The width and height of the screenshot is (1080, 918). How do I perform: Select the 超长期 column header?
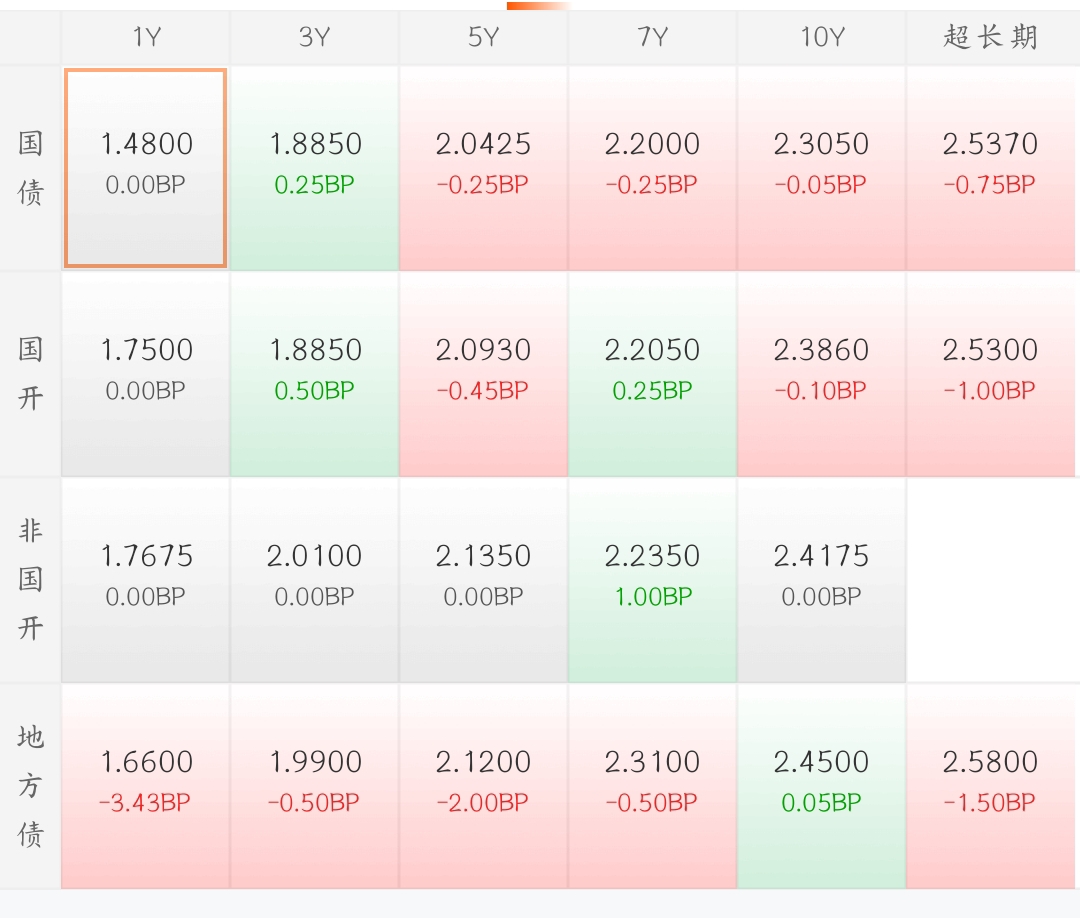point(991,37)
